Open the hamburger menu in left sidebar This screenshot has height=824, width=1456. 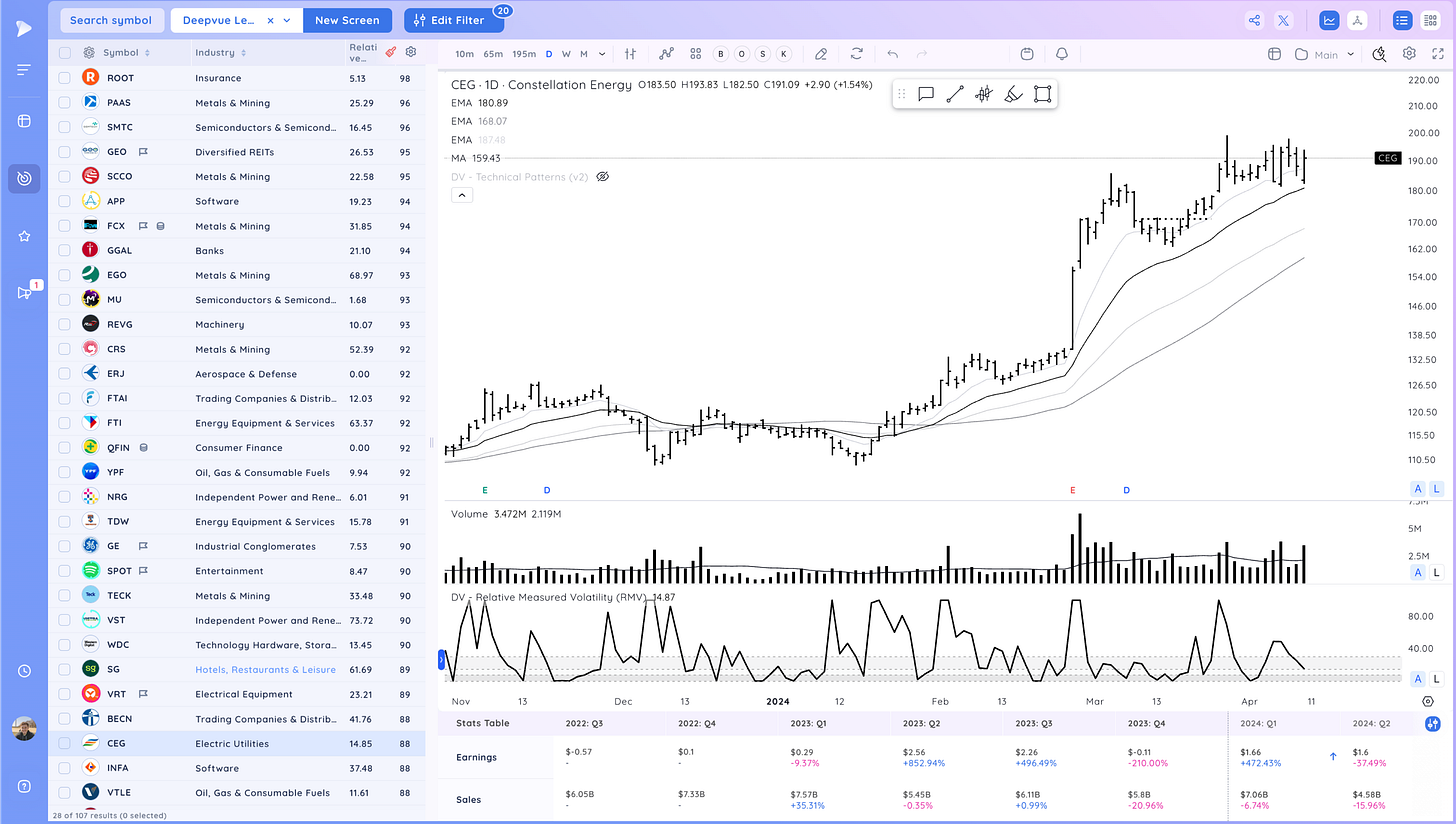tap(24, 70)
